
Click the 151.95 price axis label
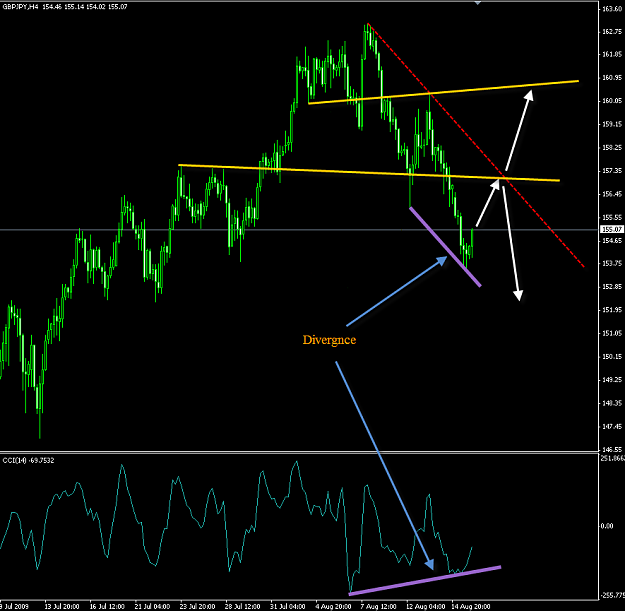[612, 310]
